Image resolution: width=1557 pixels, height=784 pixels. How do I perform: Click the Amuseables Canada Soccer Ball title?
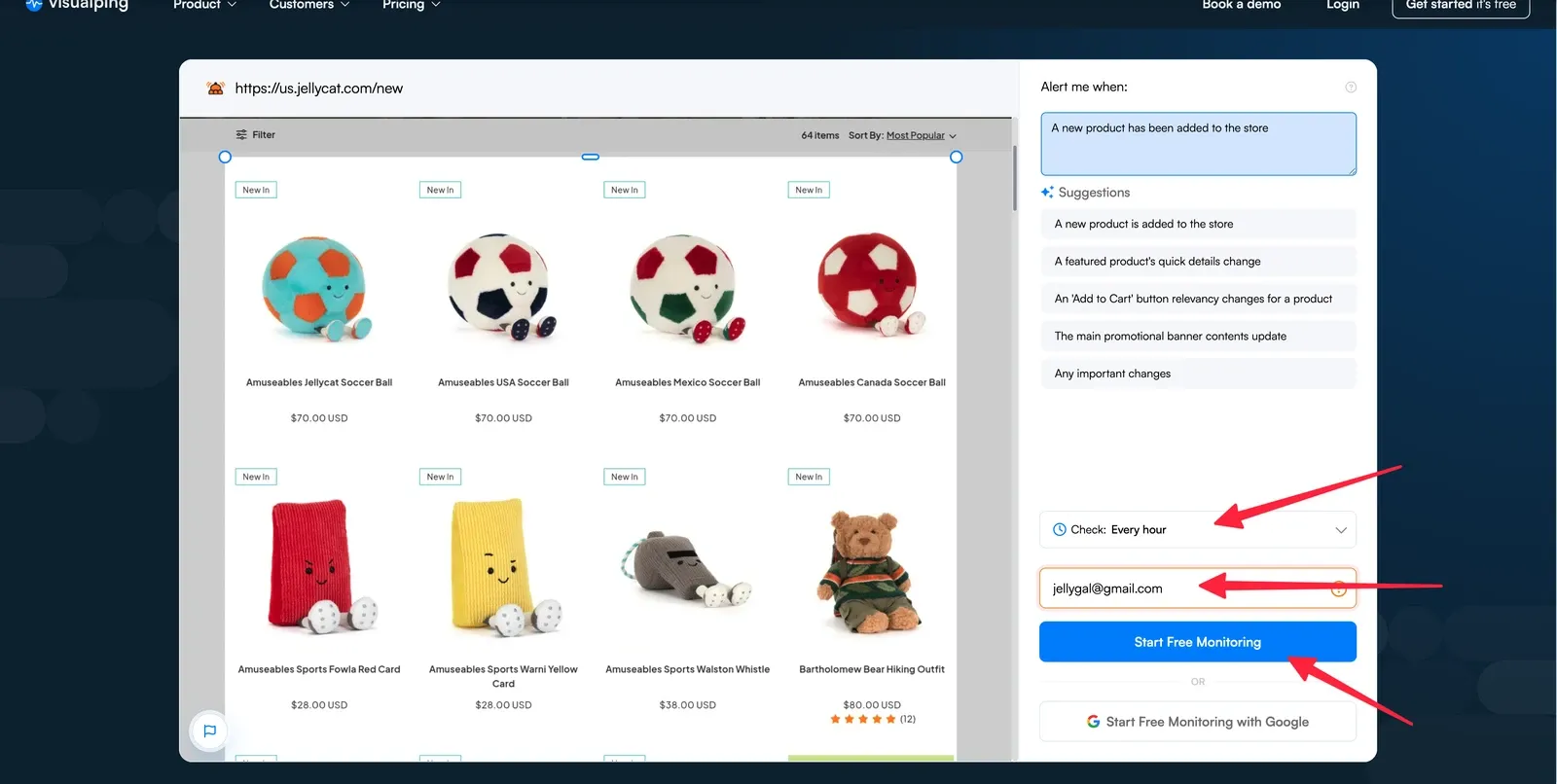pyautogui.click(x=872, y=383)
